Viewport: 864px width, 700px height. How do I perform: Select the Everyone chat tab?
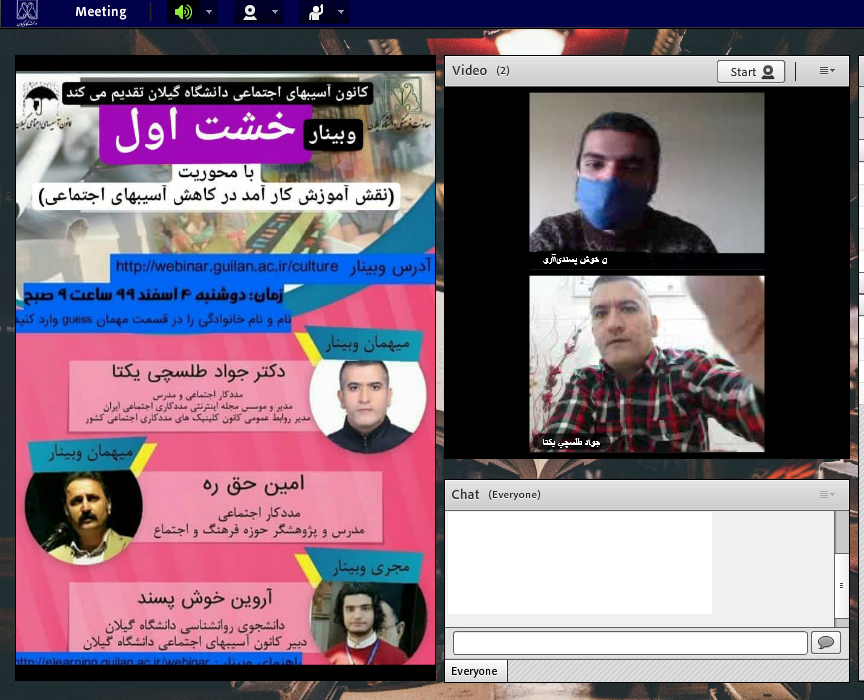point(474,671)
